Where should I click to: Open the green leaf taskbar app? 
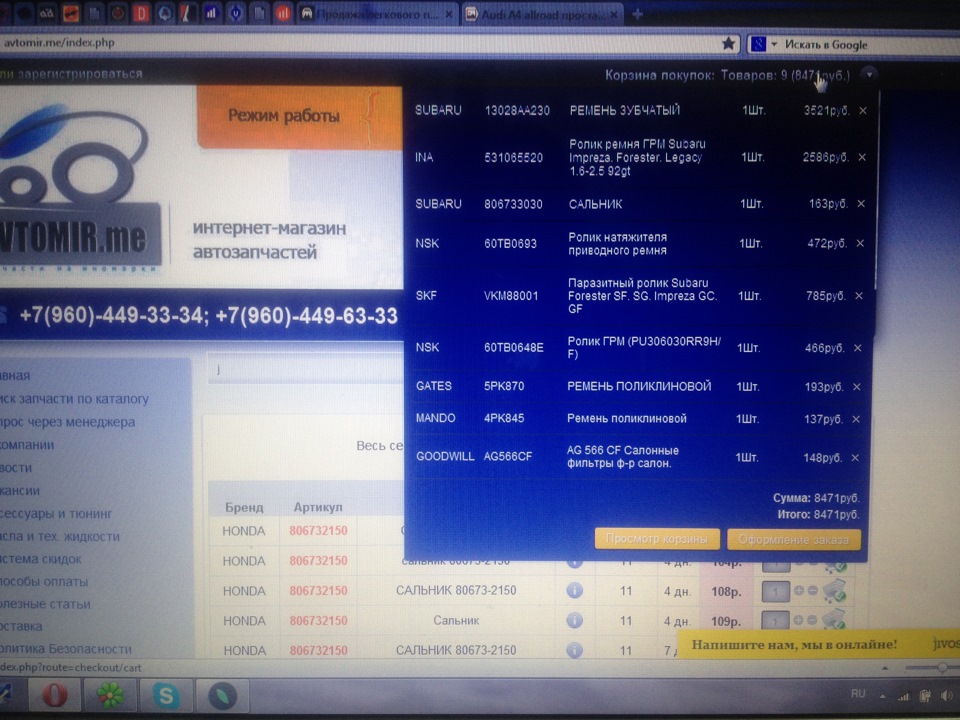click(222, 697)
